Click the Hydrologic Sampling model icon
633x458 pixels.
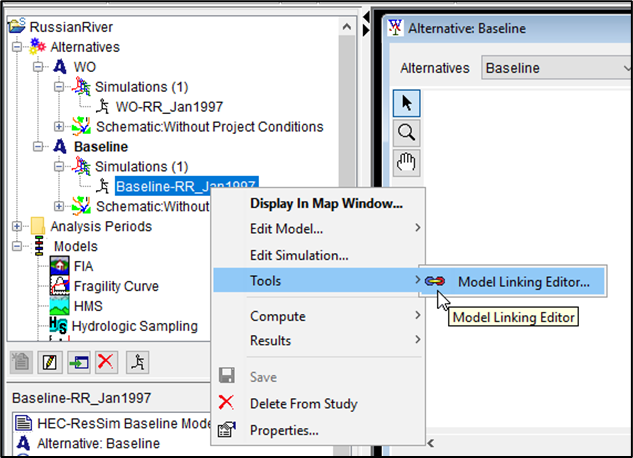pos(59,326)
